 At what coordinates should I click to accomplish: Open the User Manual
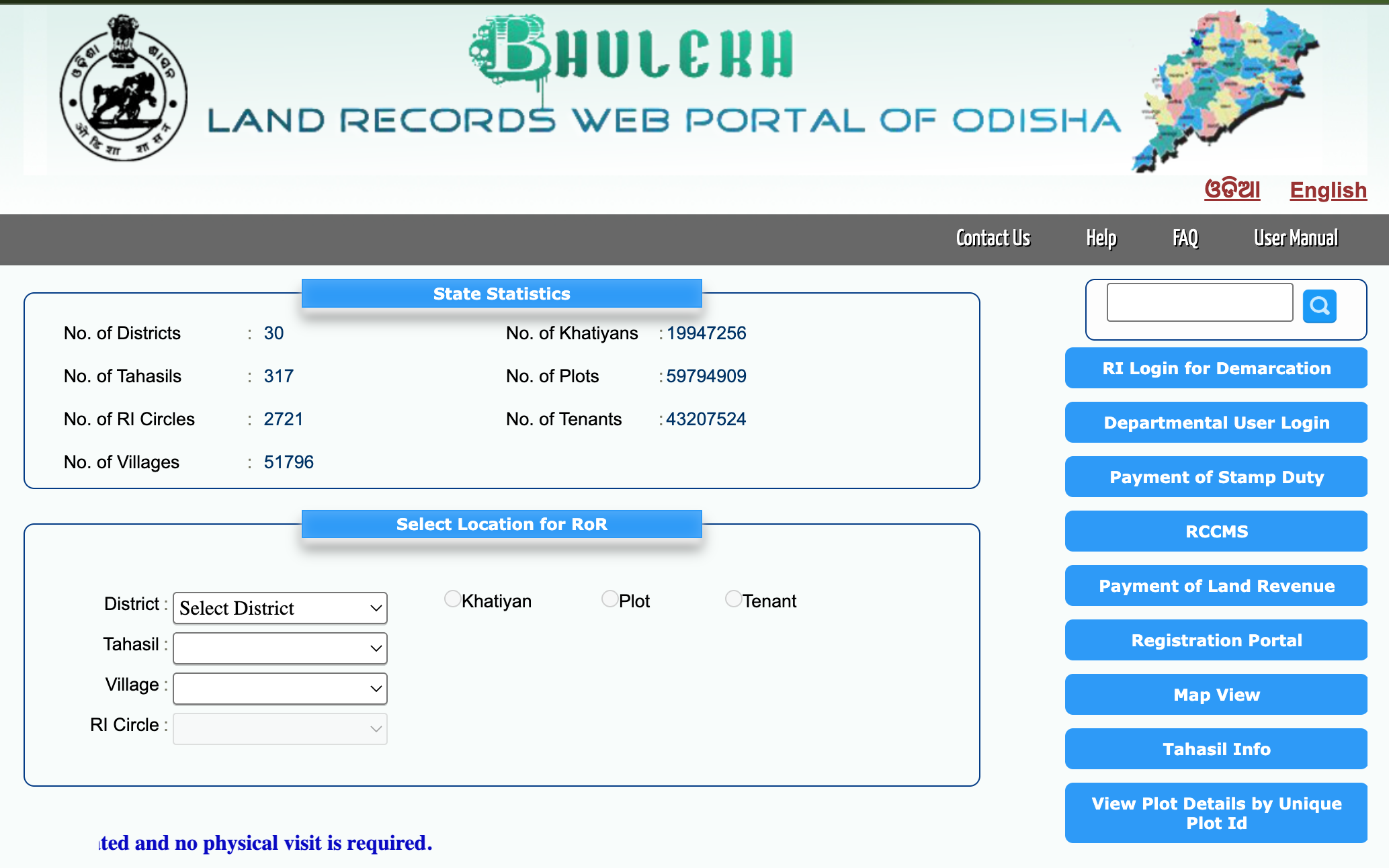pos(1295,238)
